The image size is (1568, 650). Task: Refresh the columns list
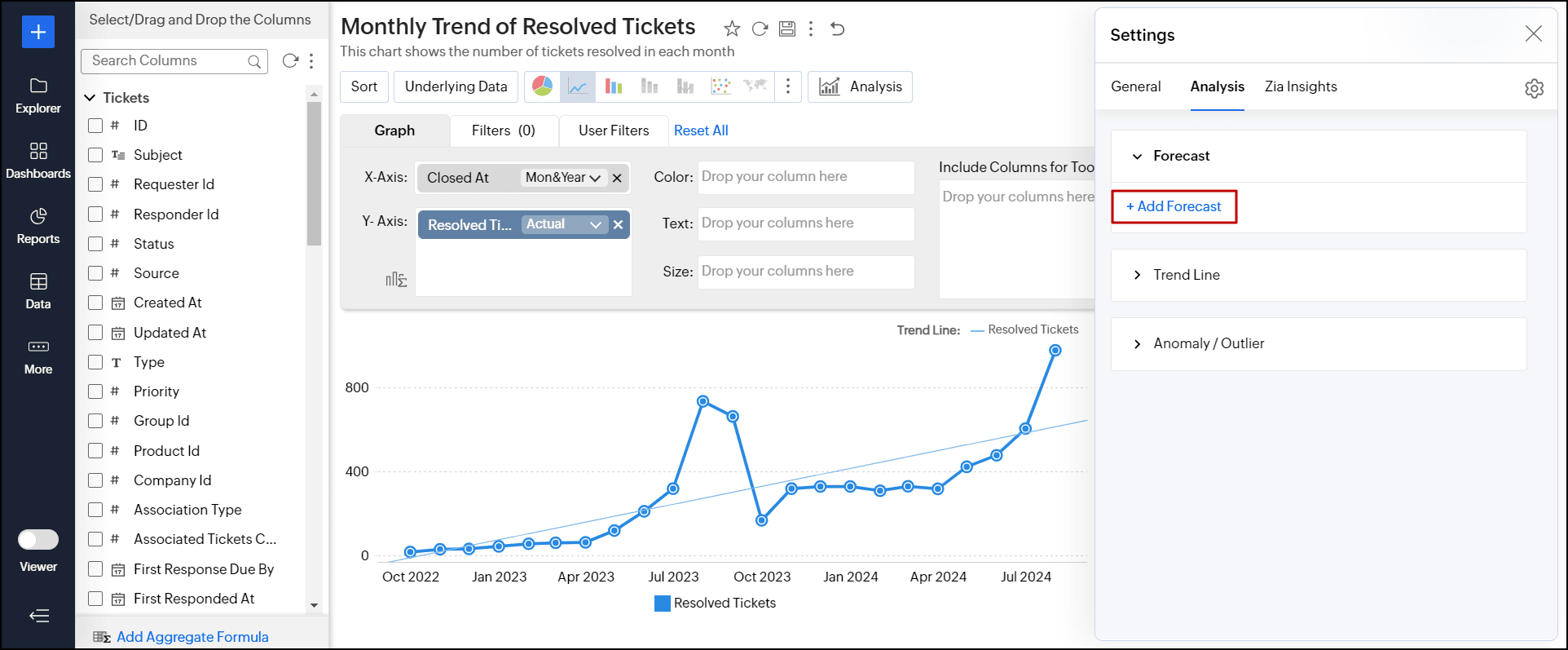click(x=289, y=61)
